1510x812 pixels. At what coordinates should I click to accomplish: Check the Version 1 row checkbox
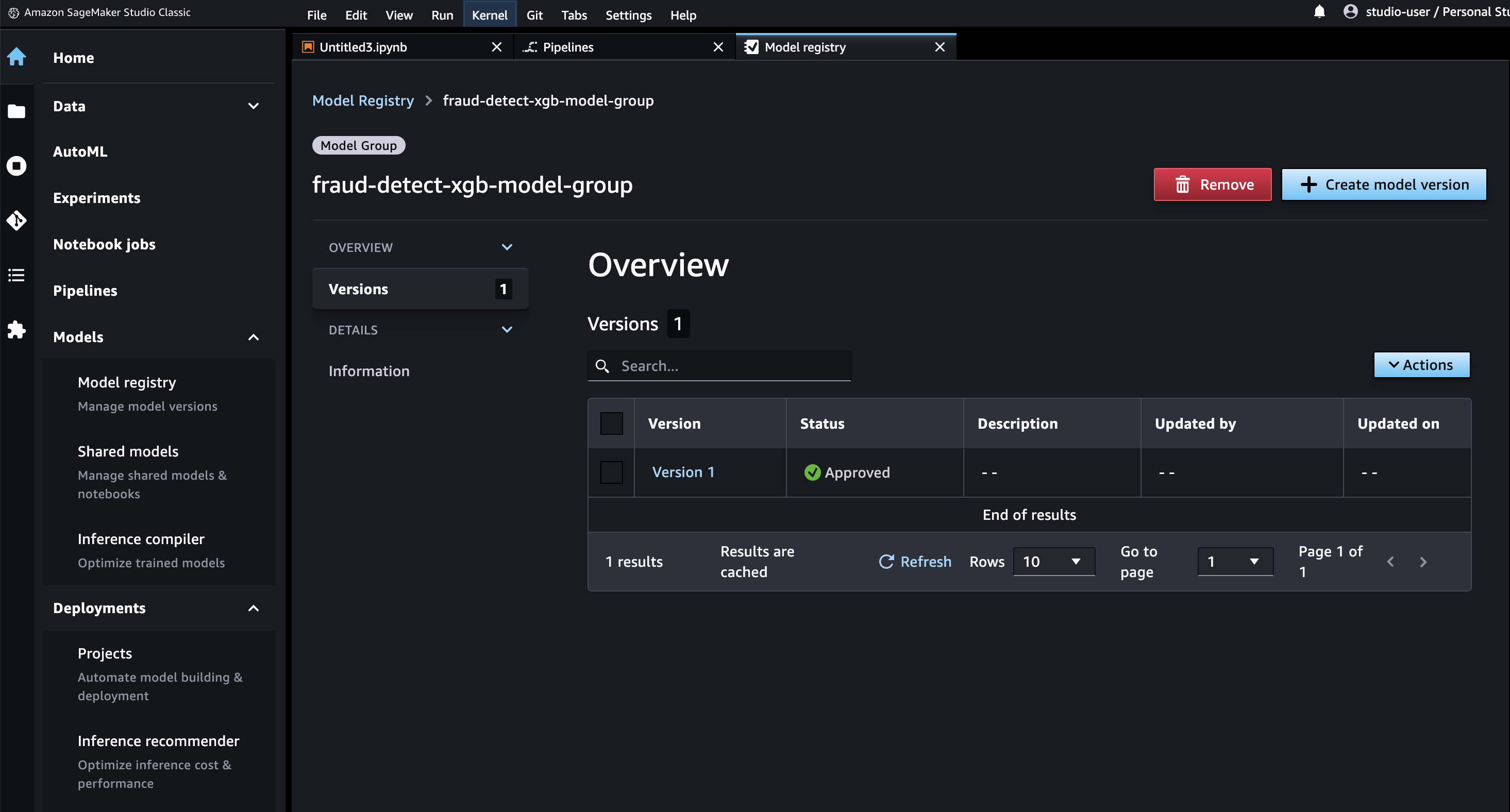(611, 472)
